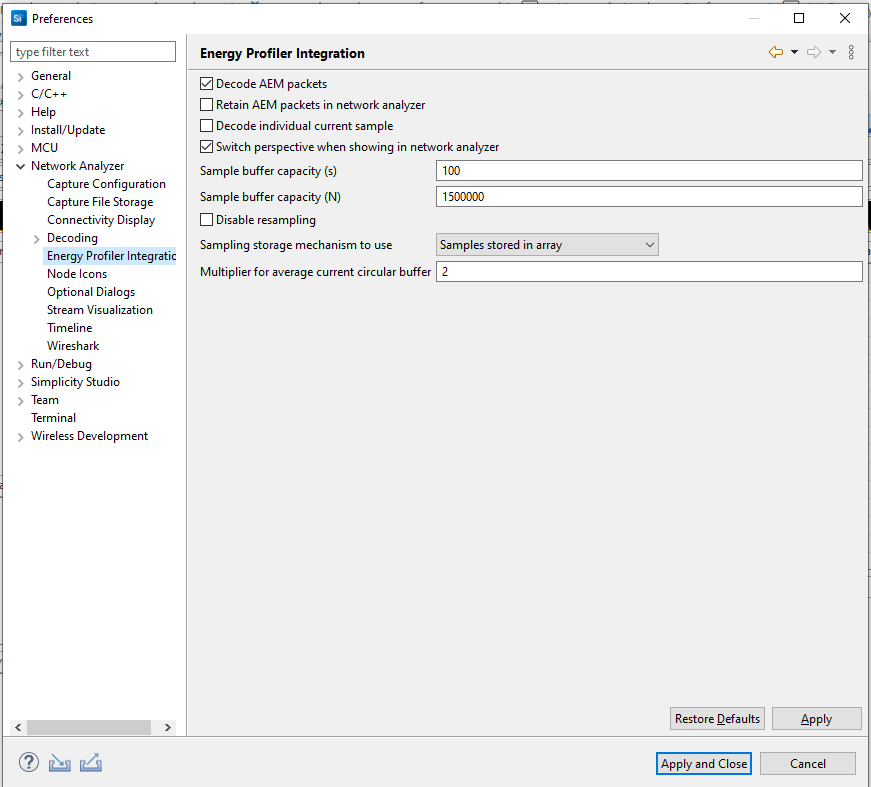Open Wireshark preferences

point(73,345)
